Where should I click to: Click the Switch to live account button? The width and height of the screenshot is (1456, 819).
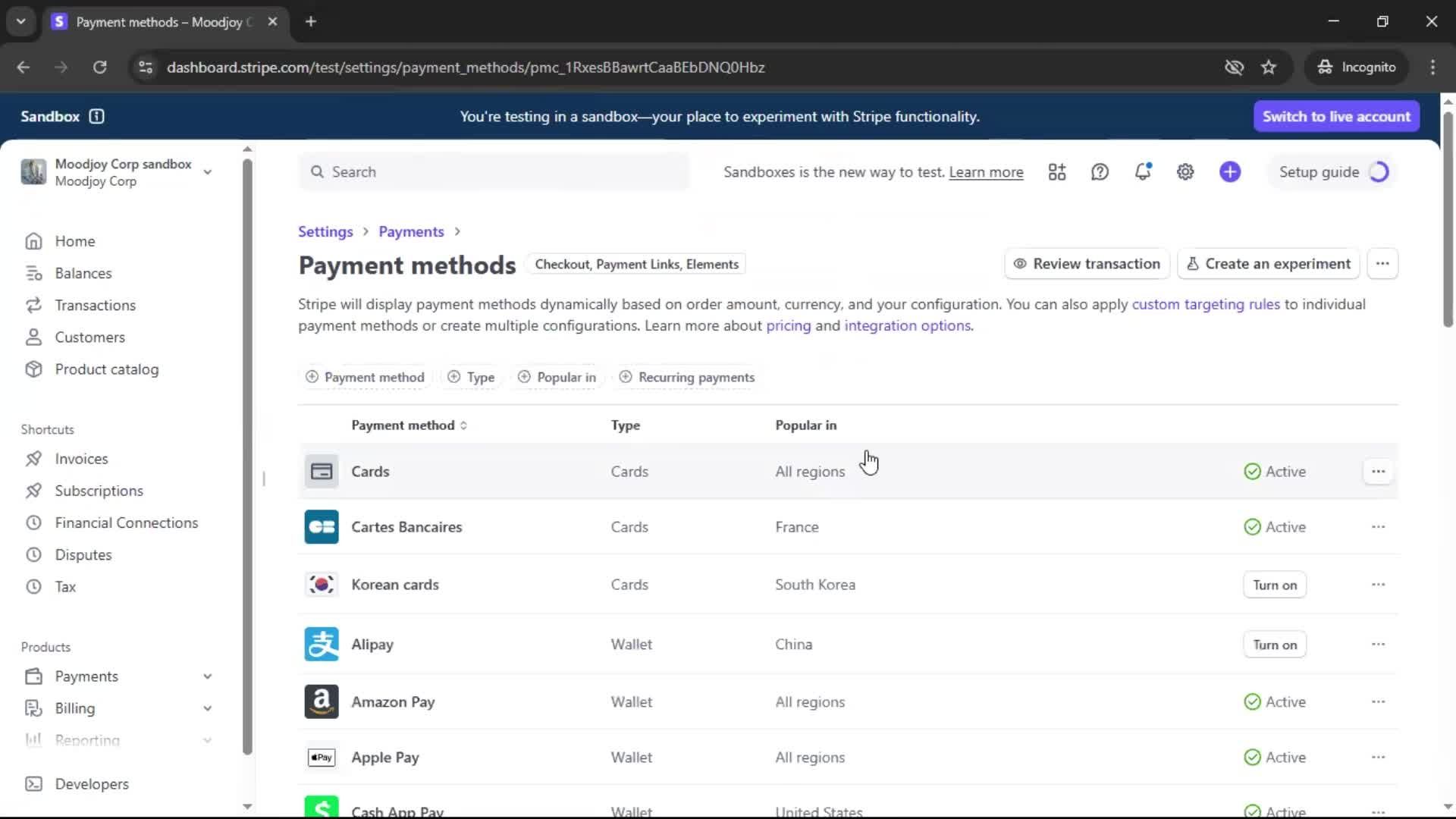tap(1336, 116)
